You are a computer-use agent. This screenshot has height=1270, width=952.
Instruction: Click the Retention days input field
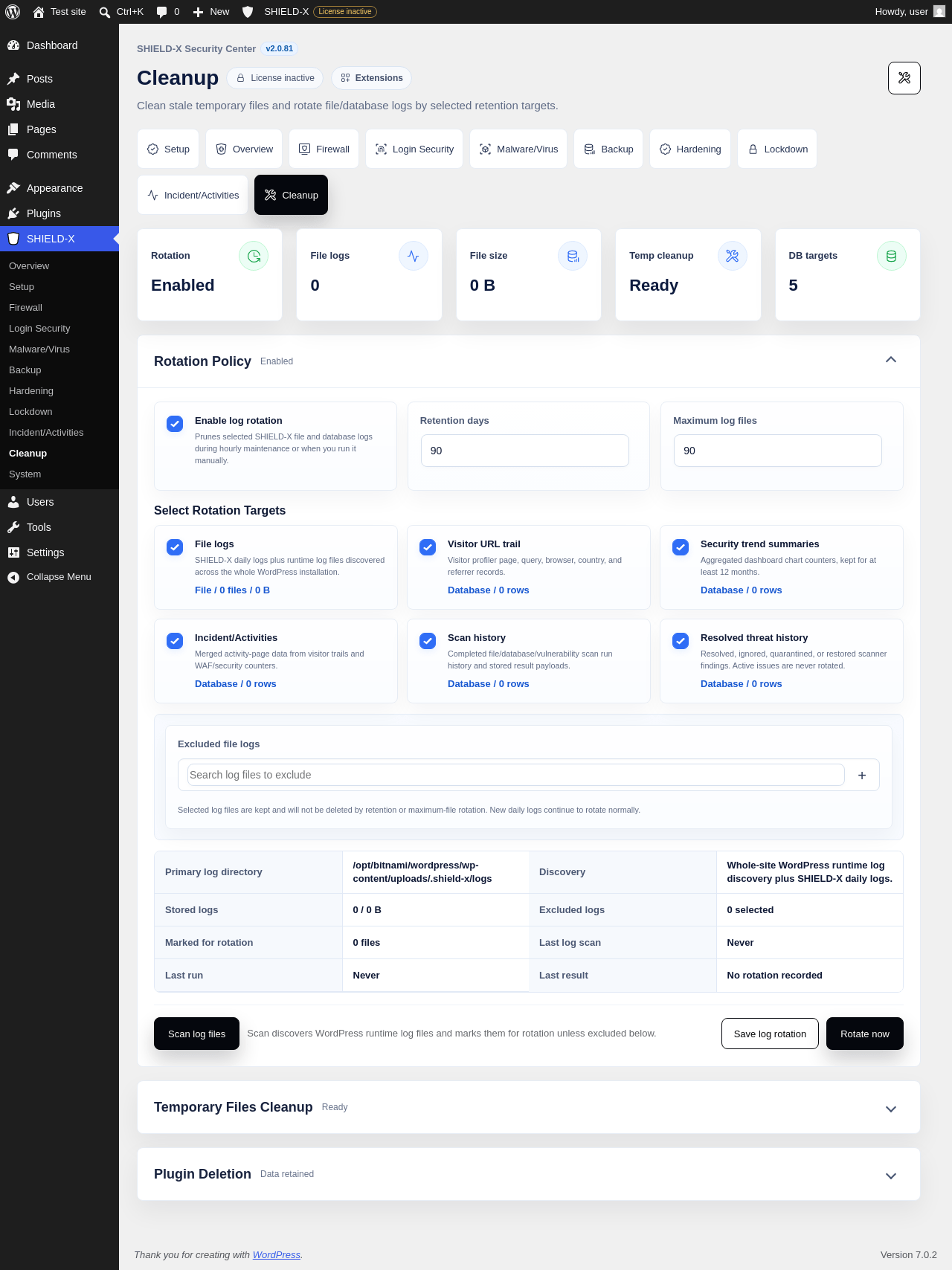pyautogui.click(x=525, y=451)
